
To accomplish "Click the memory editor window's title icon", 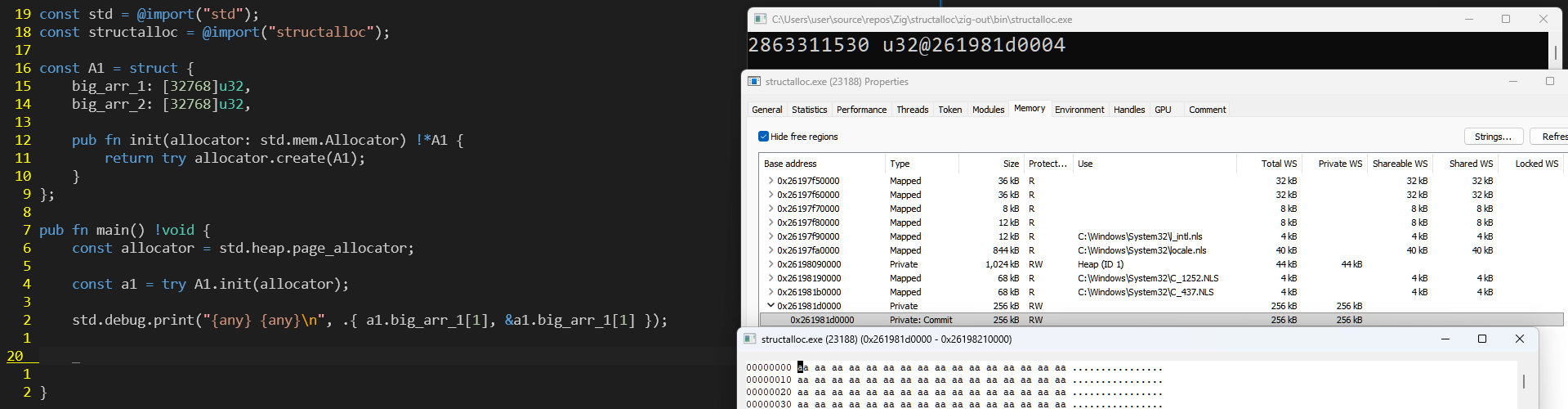I will [x=749, y=339].
